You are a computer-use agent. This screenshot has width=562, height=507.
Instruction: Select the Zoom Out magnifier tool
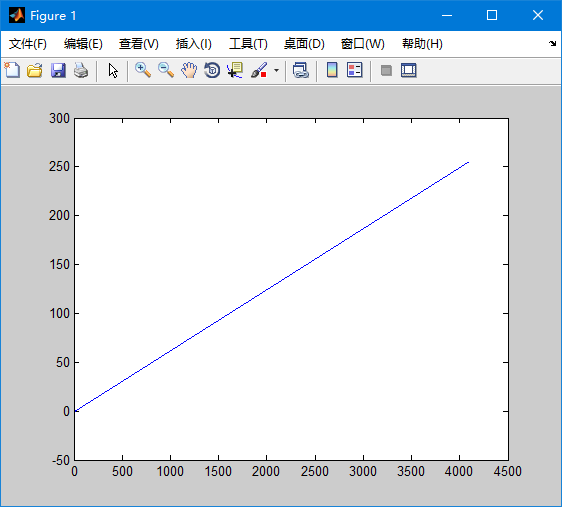166,70
